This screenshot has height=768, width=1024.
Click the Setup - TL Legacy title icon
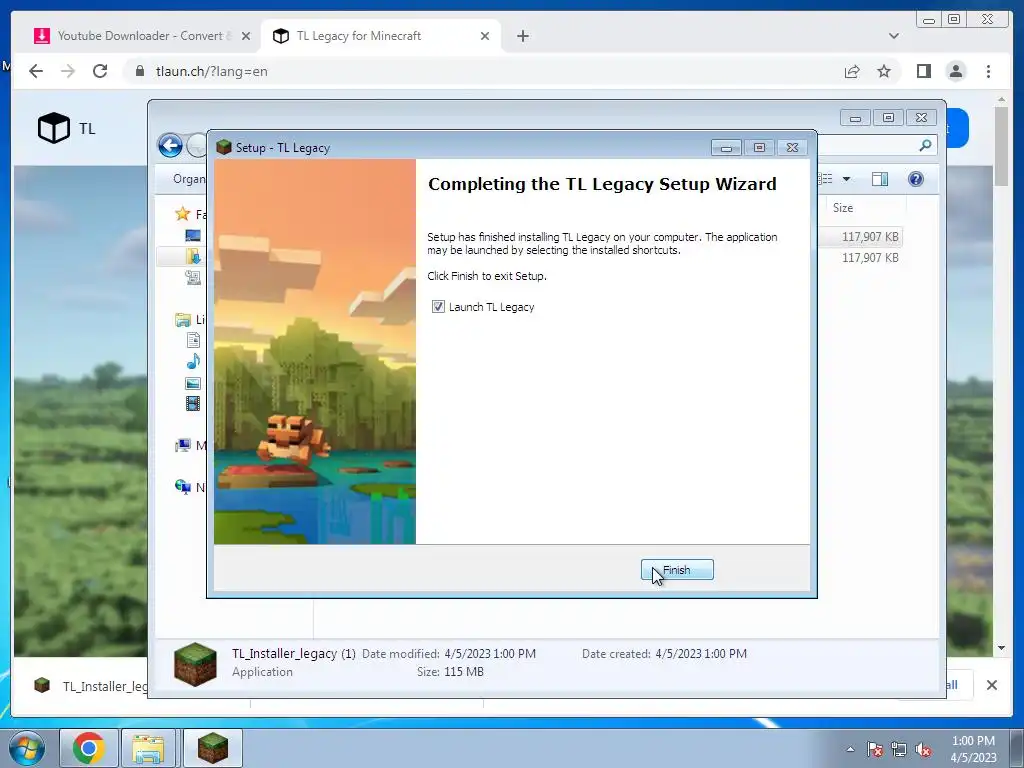[224, 147]
